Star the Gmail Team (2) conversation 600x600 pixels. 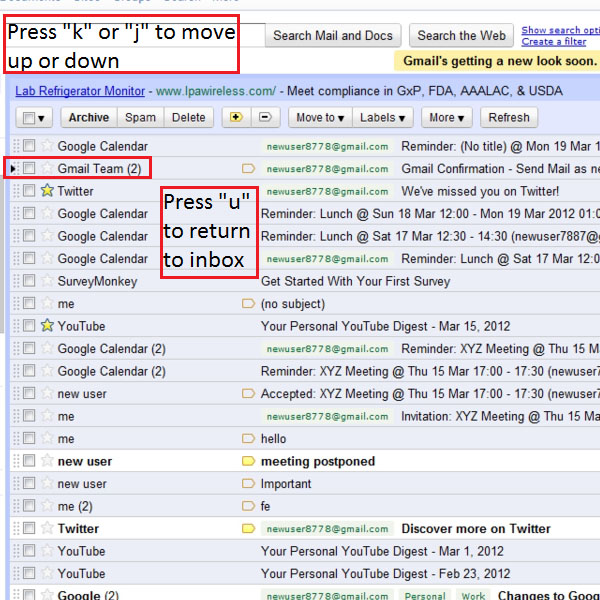tap(47, 168)
